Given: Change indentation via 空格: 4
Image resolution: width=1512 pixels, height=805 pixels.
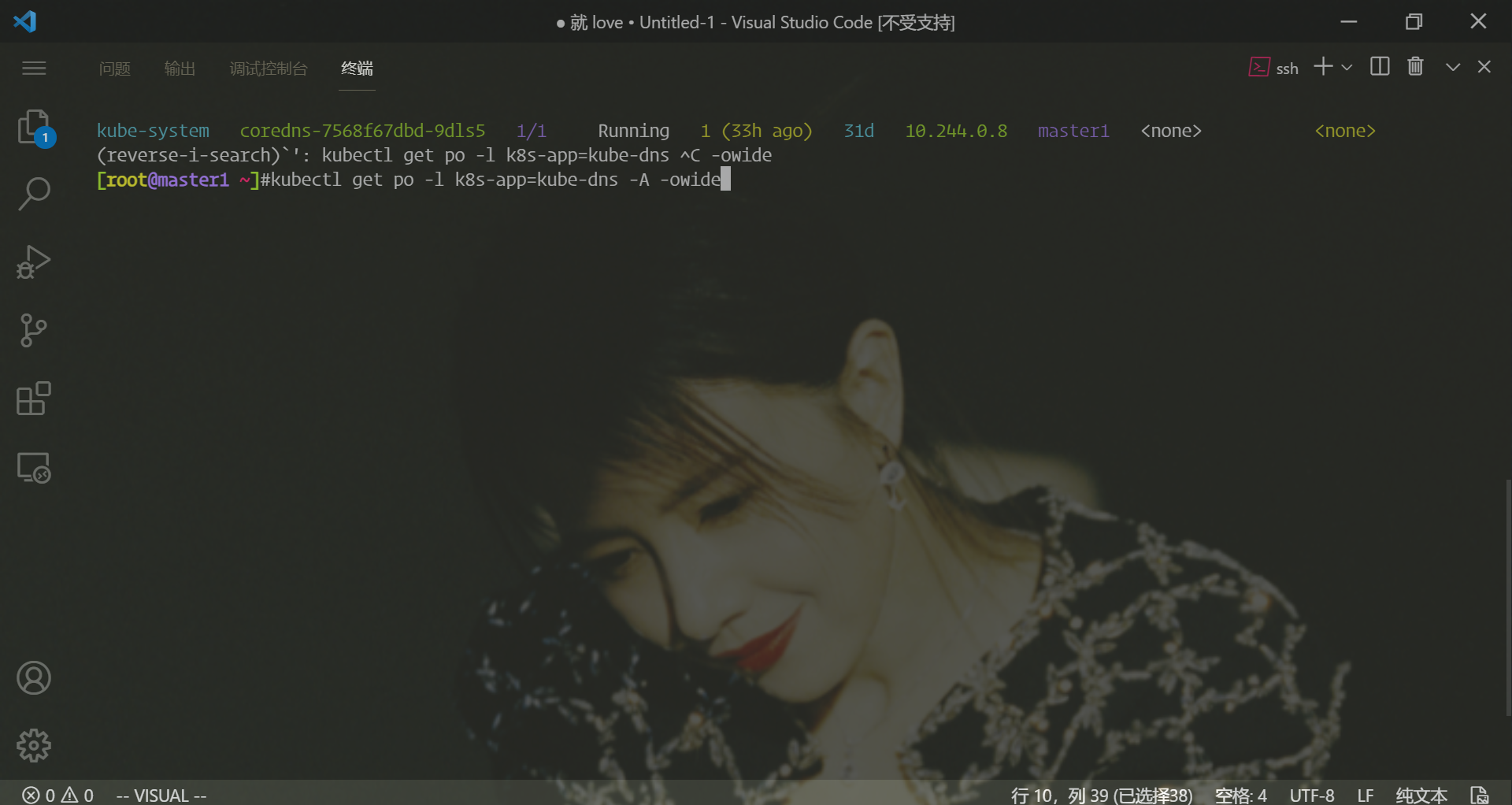Looking at the screenshot, I should tap(1240, 796).
